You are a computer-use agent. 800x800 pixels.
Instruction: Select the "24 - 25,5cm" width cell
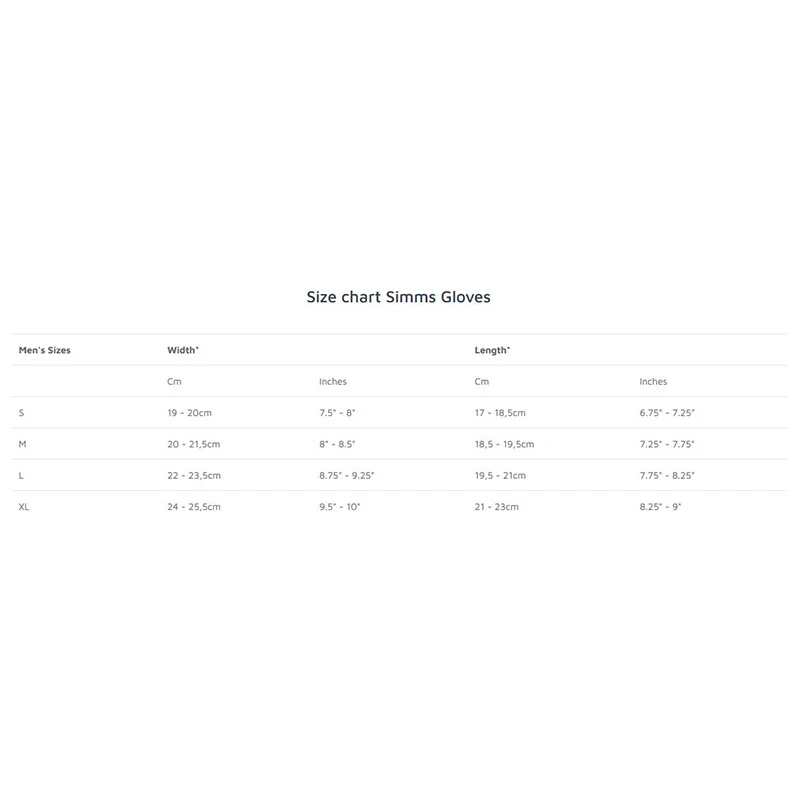coord(194,507)
